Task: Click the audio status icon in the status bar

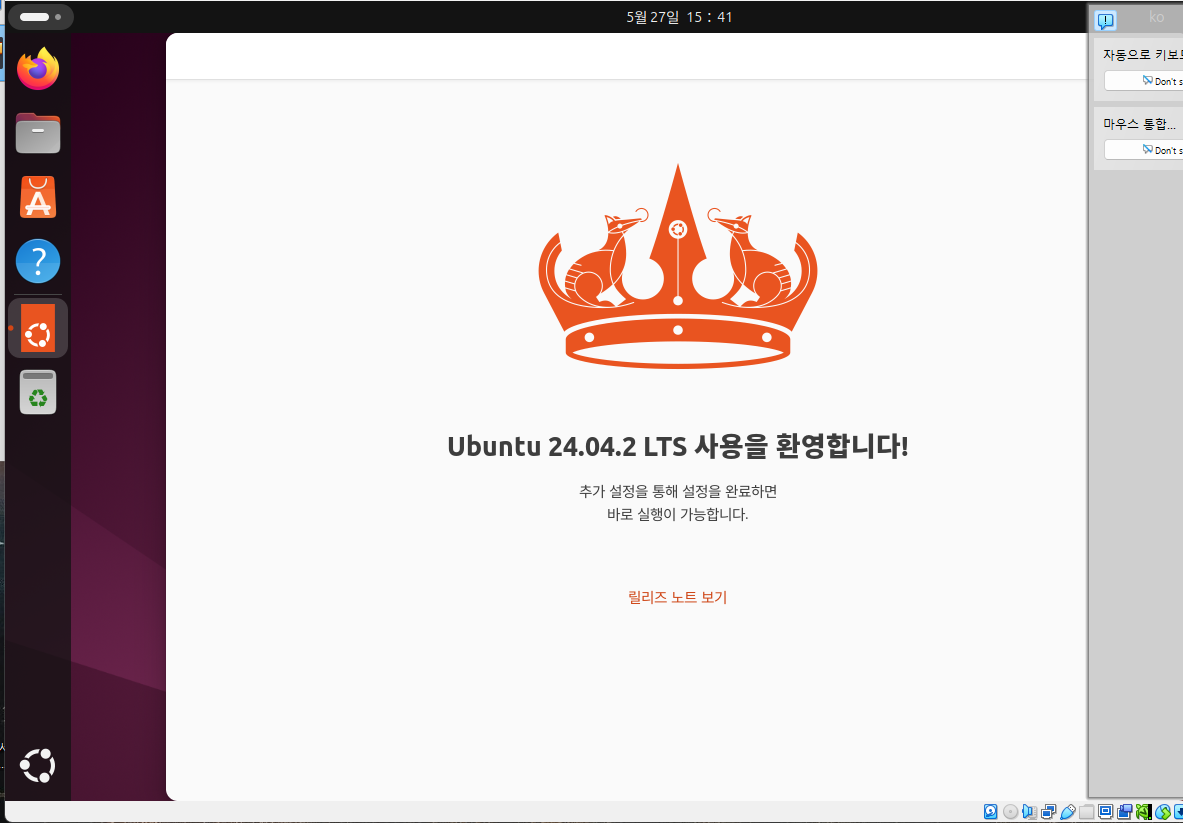Action: tap(1030, 812)
